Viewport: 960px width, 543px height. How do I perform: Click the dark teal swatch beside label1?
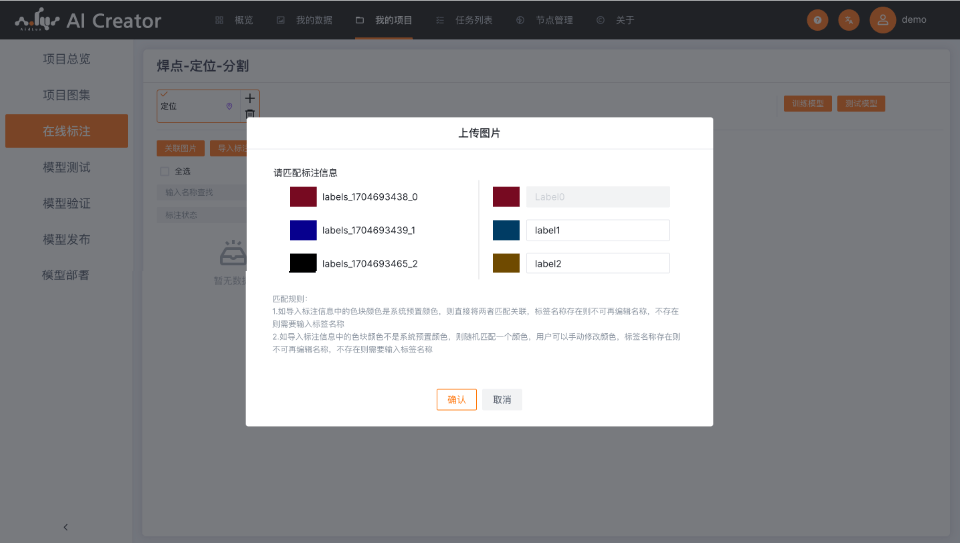point(506,230)
